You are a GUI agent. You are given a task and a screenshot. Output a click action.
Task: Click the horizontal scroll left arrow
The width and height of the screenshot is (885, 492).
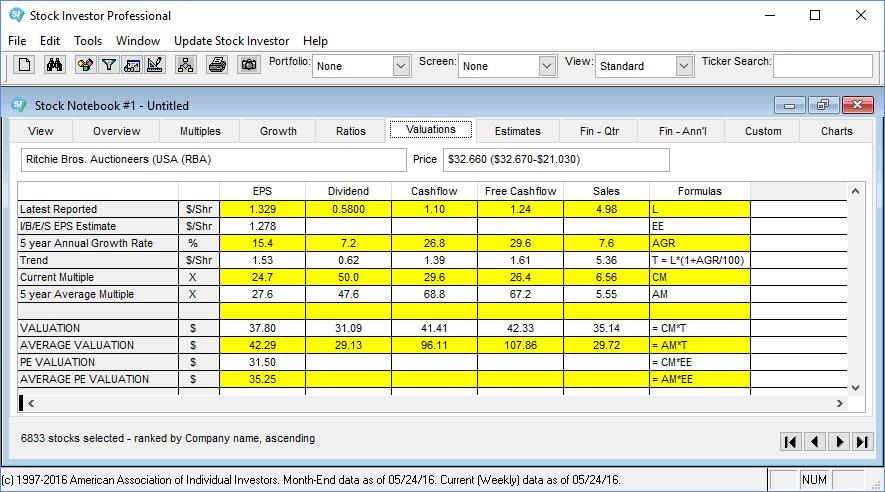coord(31,403)
